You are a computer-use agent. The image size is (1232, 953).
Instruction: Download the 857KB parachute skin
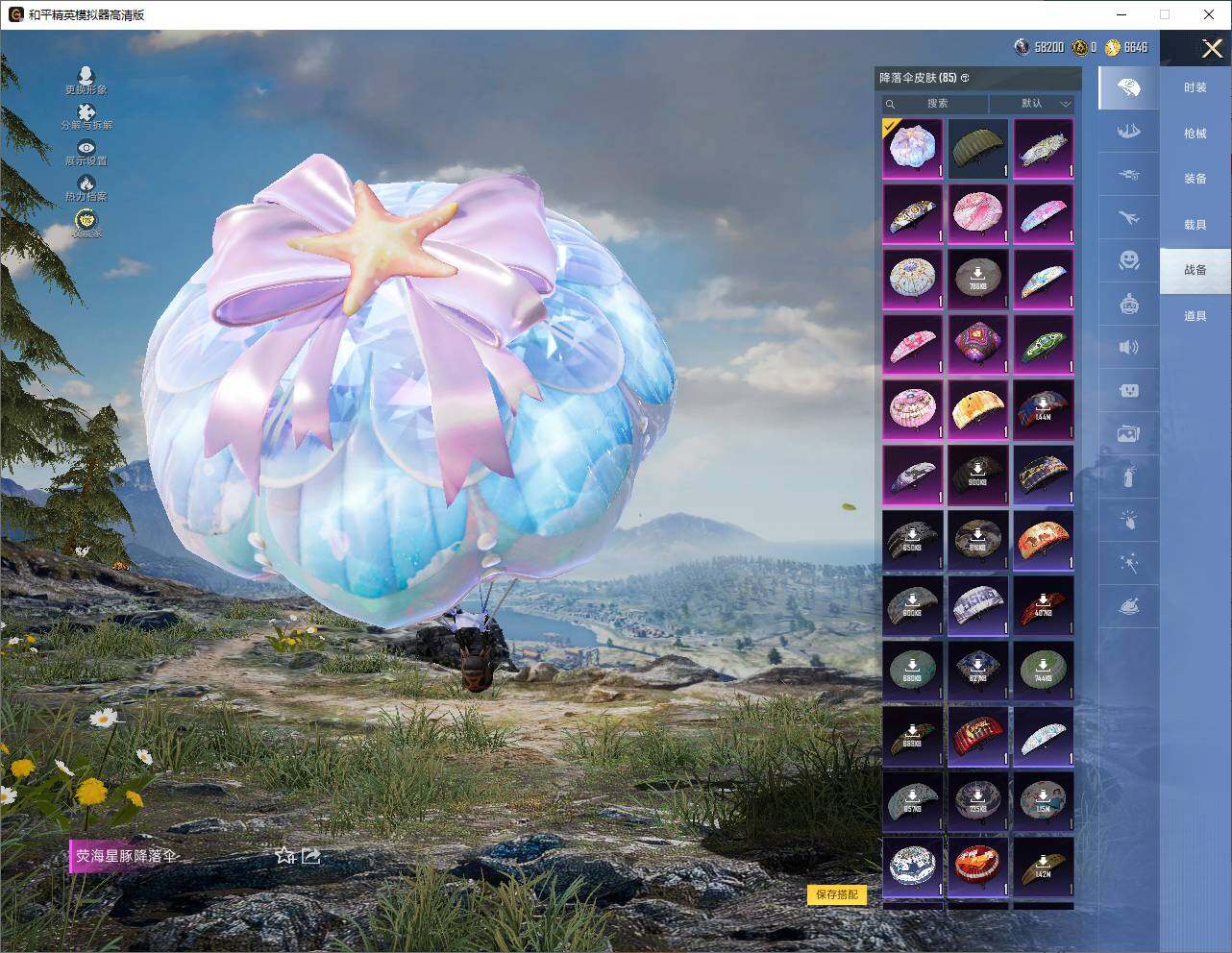pyautogui.click(x=913, y=801)
